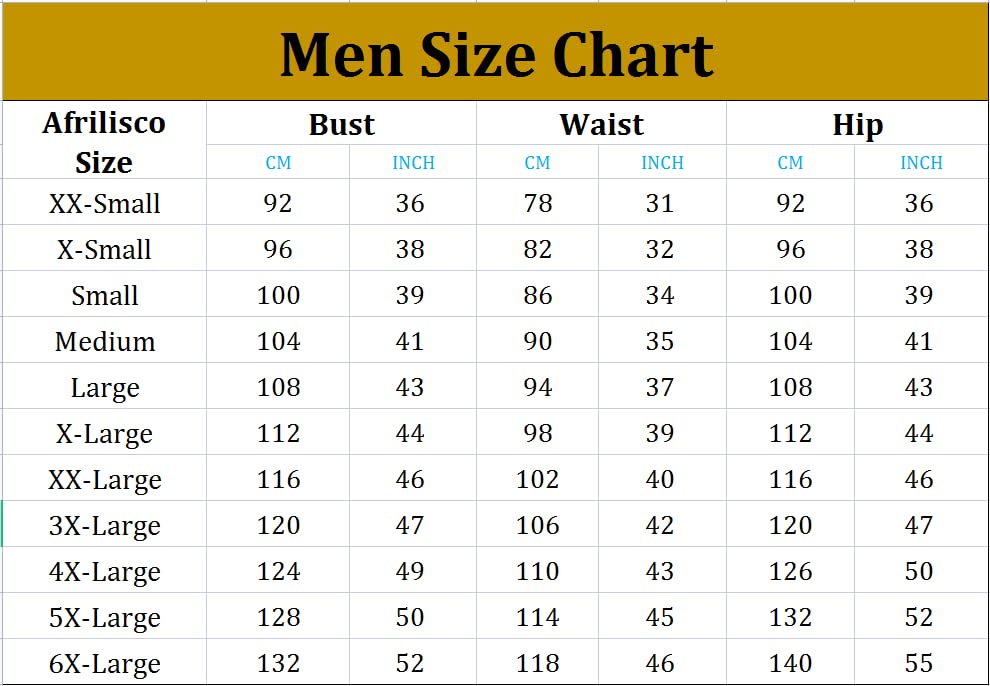Screen dimensions: 990x686
Task: Click X-Small waist CM value 82
Action: point(537,250)
